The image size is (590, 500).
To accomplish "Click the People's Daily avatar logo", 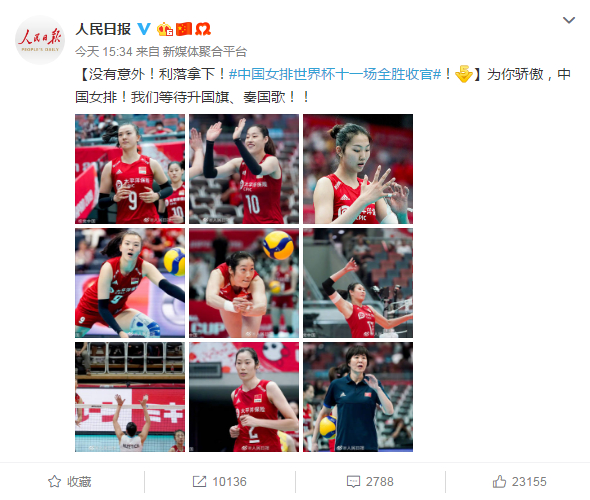I will pyautogui.click(x=40, y=40).
